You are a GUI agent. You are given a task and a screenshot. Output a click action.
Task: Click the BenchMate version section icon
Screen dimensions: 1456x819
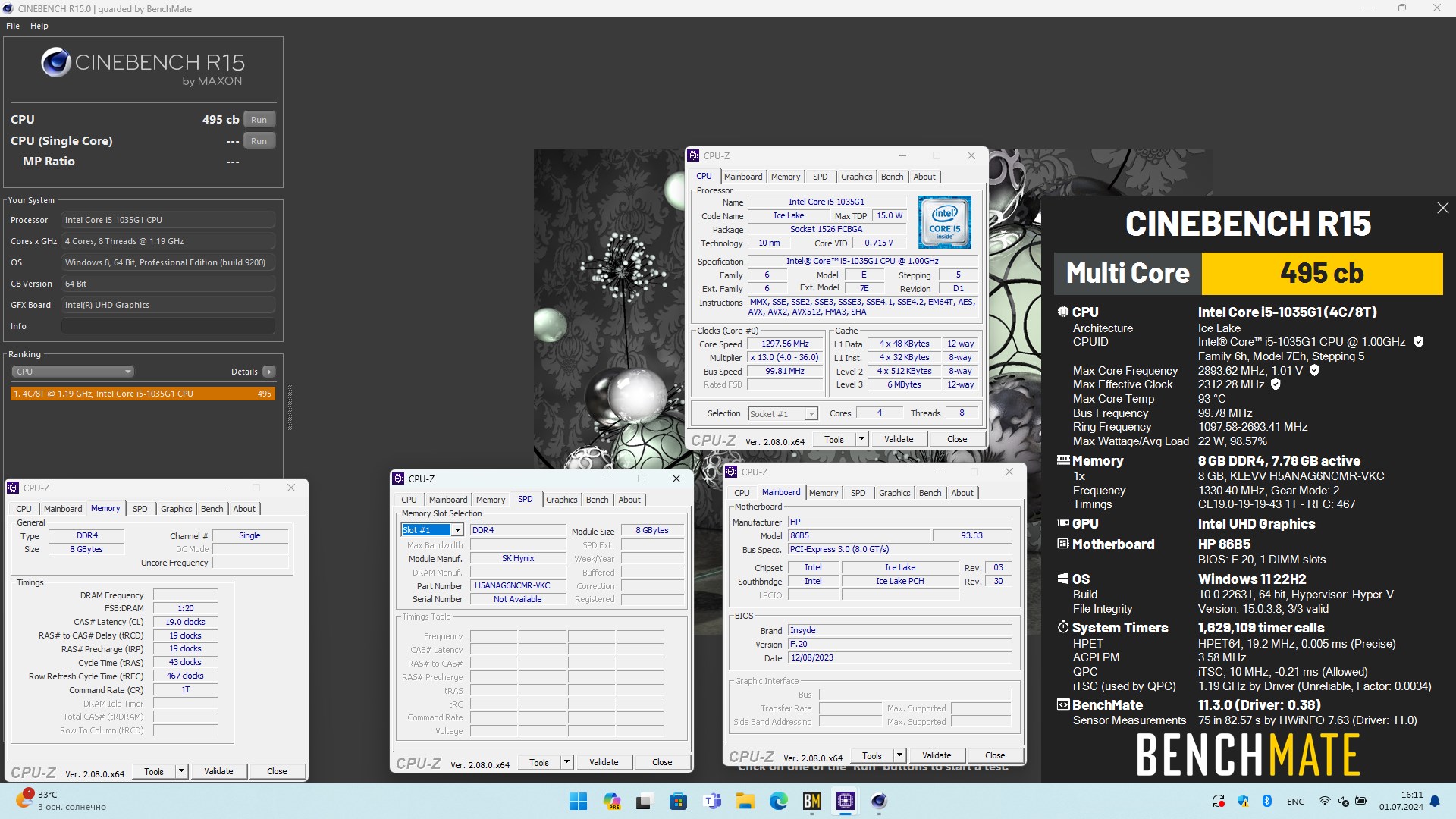[x=1063, y=704]
